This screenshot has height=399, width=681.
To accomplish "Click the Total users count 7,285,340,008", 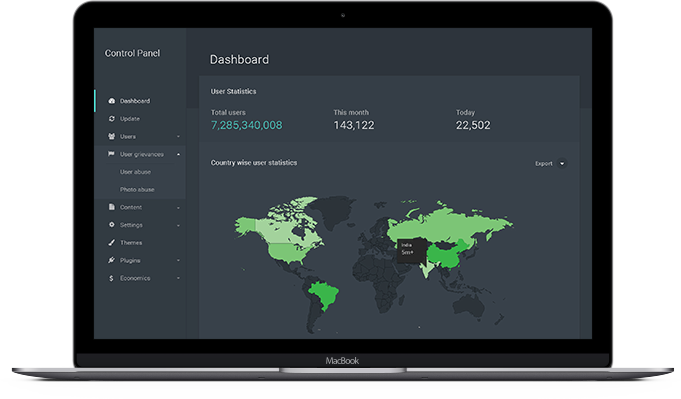I will pyautogui.click(x=246, y=125).
